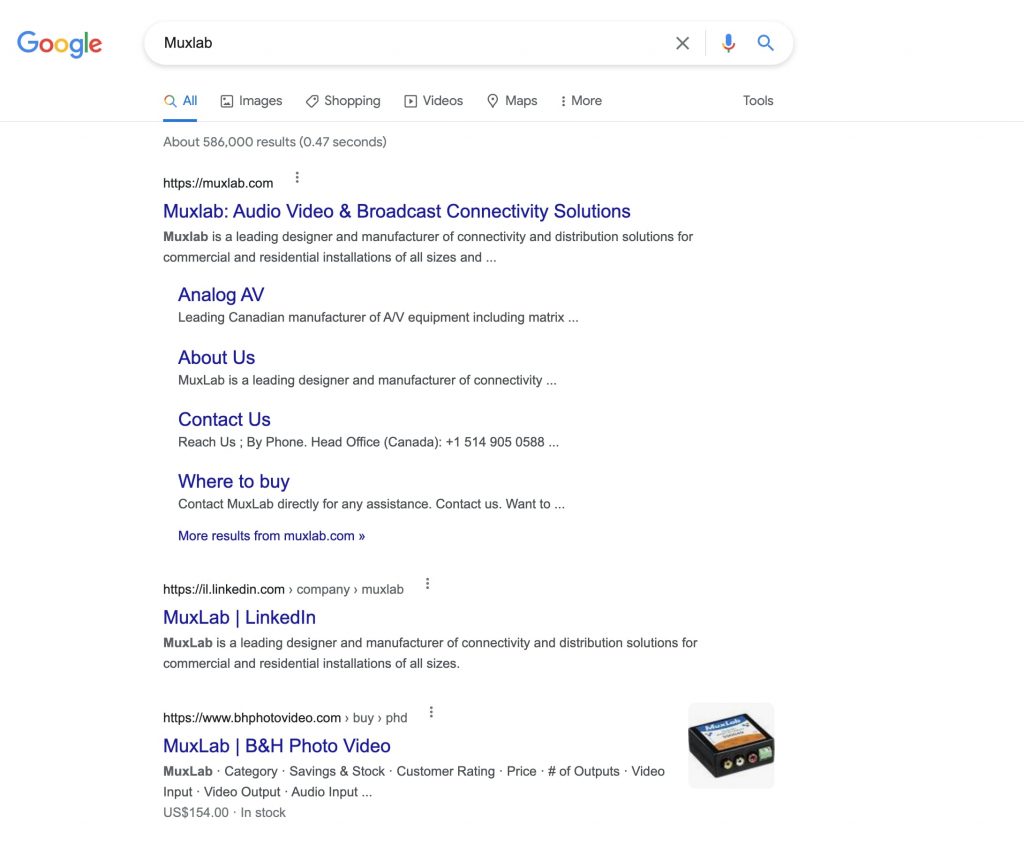Open the Contact Us sitelink

coord(224,419)
